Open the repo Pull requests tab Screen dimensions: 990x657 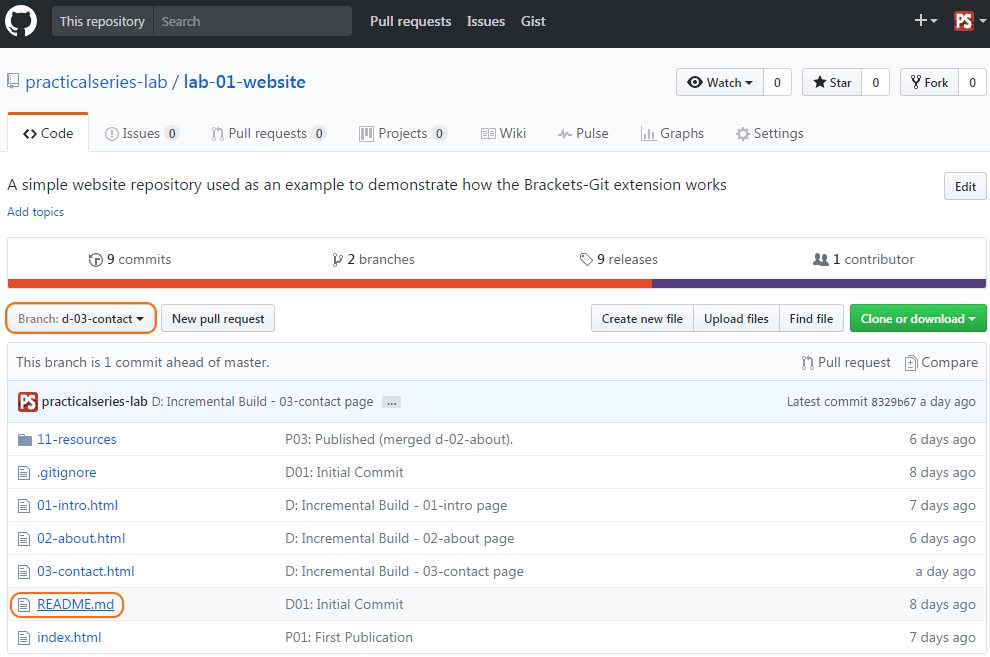268,133
